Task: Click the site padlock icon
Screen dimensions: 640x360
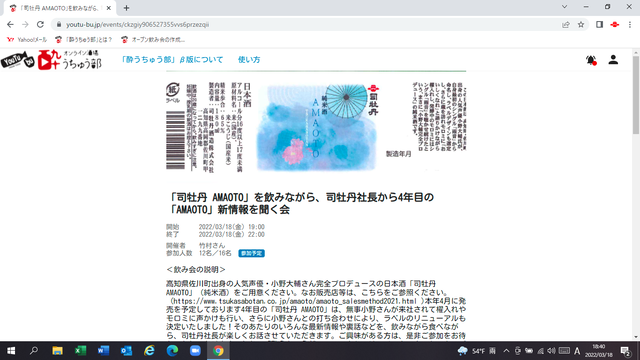Action: pyautogui.click(x=59, y=24)
